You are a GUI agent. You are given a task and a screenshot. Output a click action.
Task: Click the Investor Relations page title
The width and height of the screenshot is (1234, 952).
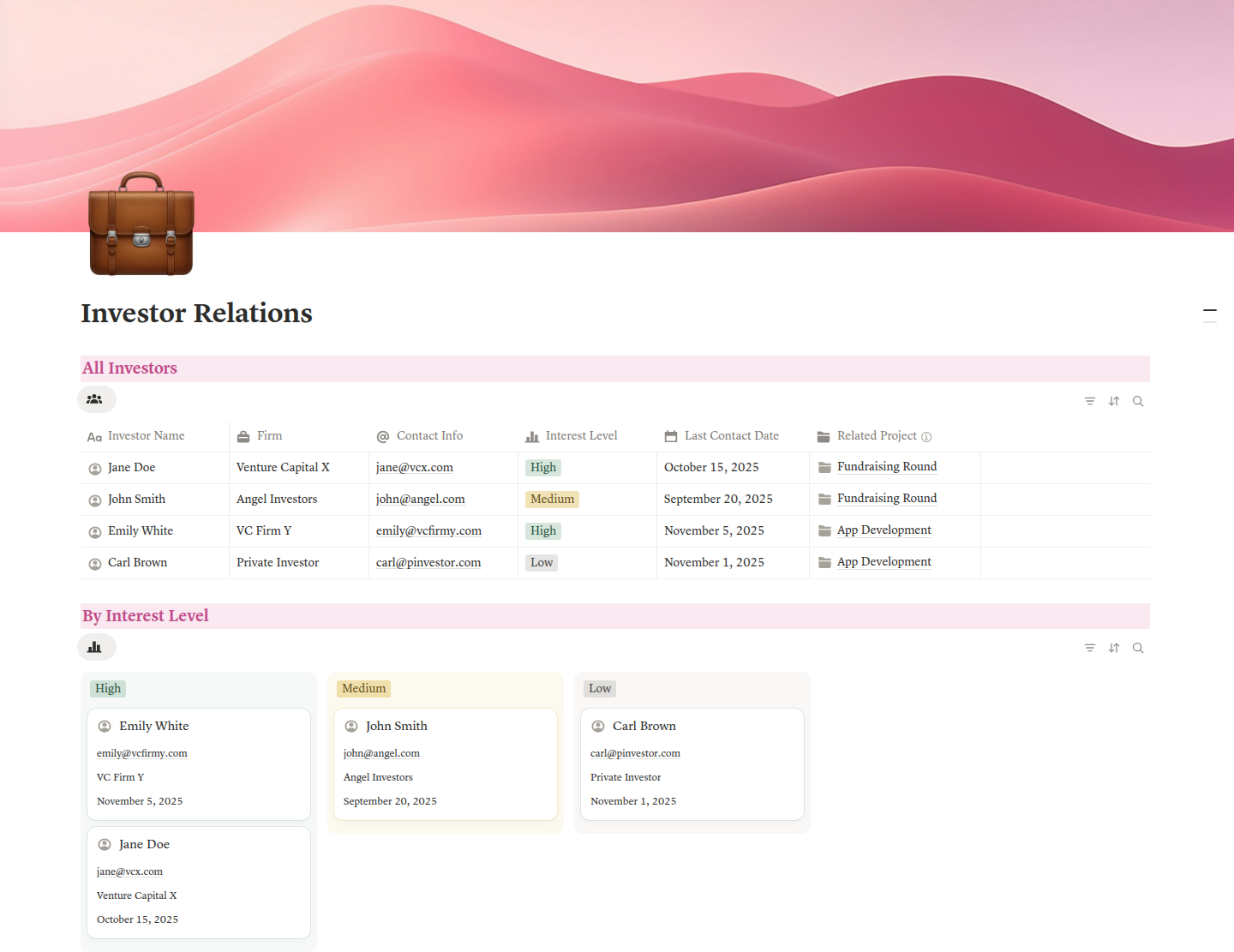click(197, 314)
